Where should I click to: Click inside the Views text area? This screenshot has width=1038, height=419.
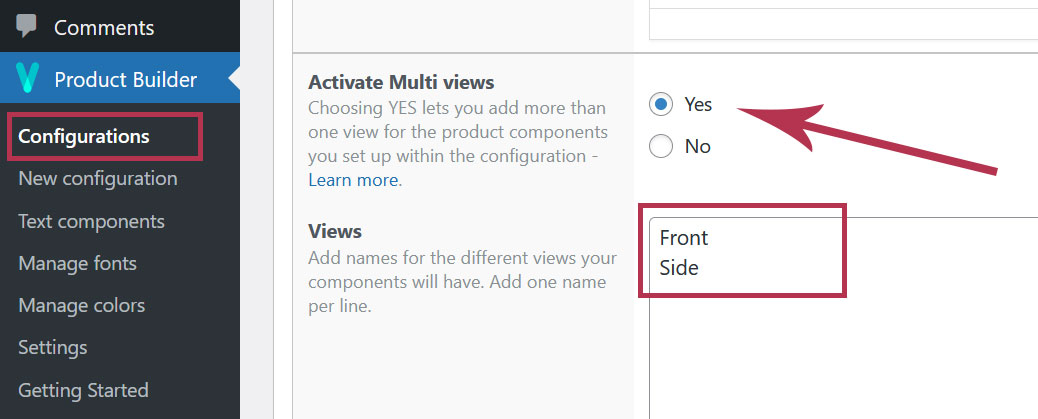coord(843,318)
